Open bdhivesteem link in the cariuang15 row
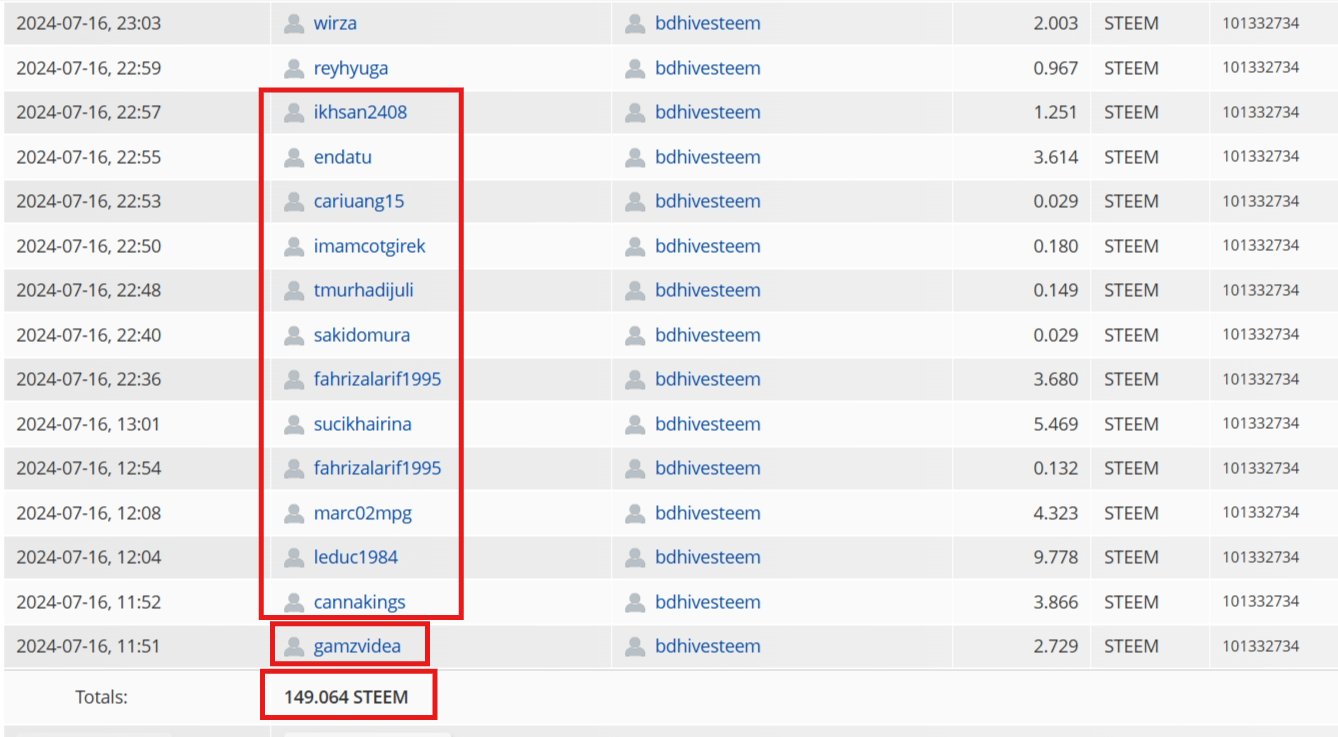This screenshot has width=1338, height=737. coord(708,201)
